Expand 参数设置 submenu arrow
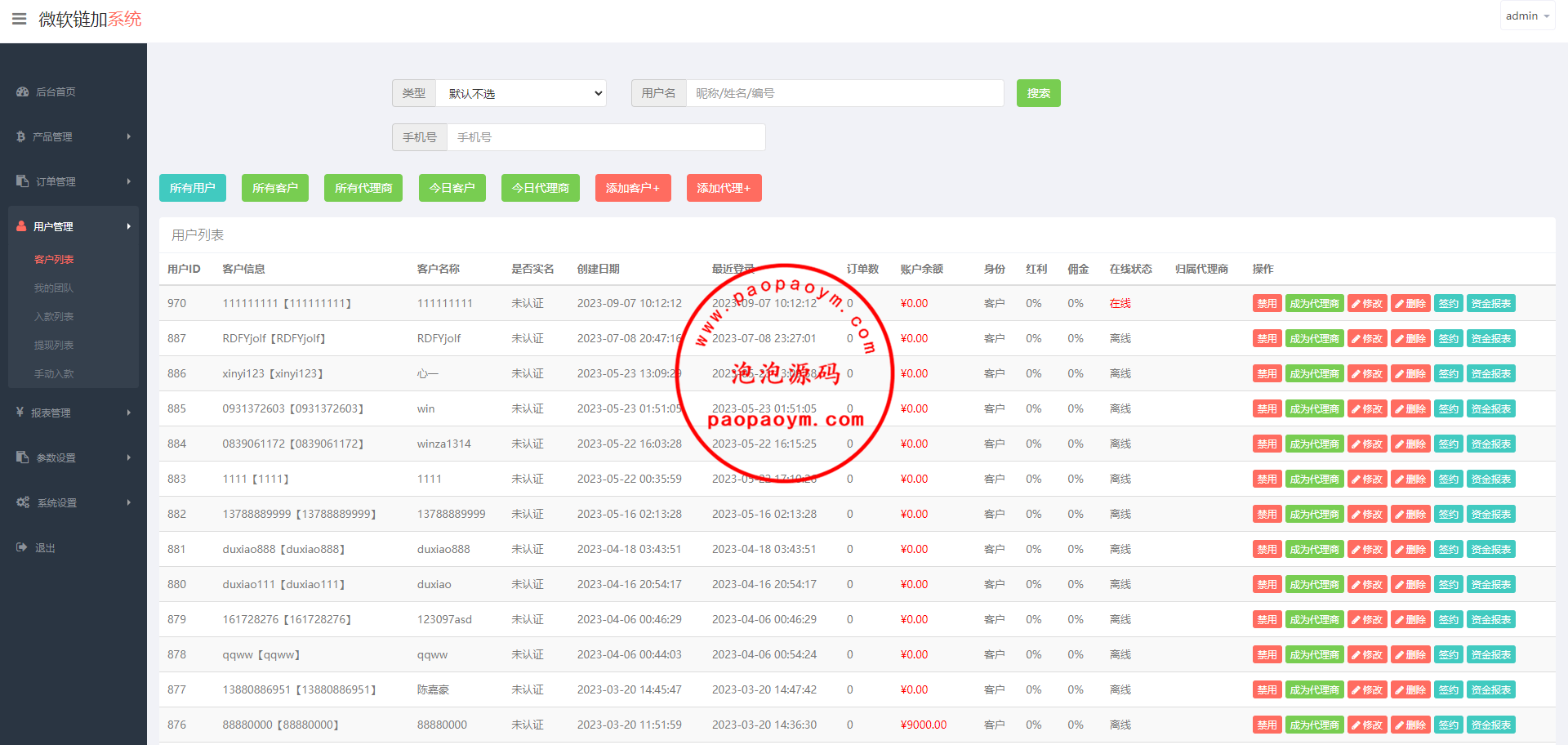Viewport: 1568px width, 745px height. coord(129,457)
